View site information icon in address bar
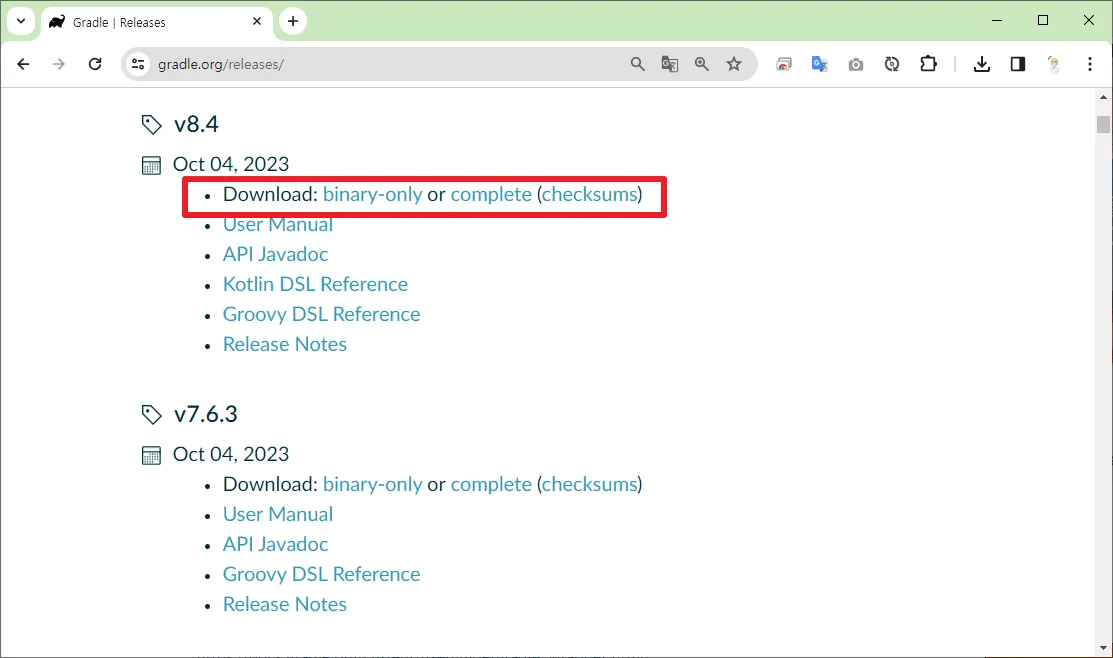 click(x=138, y=64)
